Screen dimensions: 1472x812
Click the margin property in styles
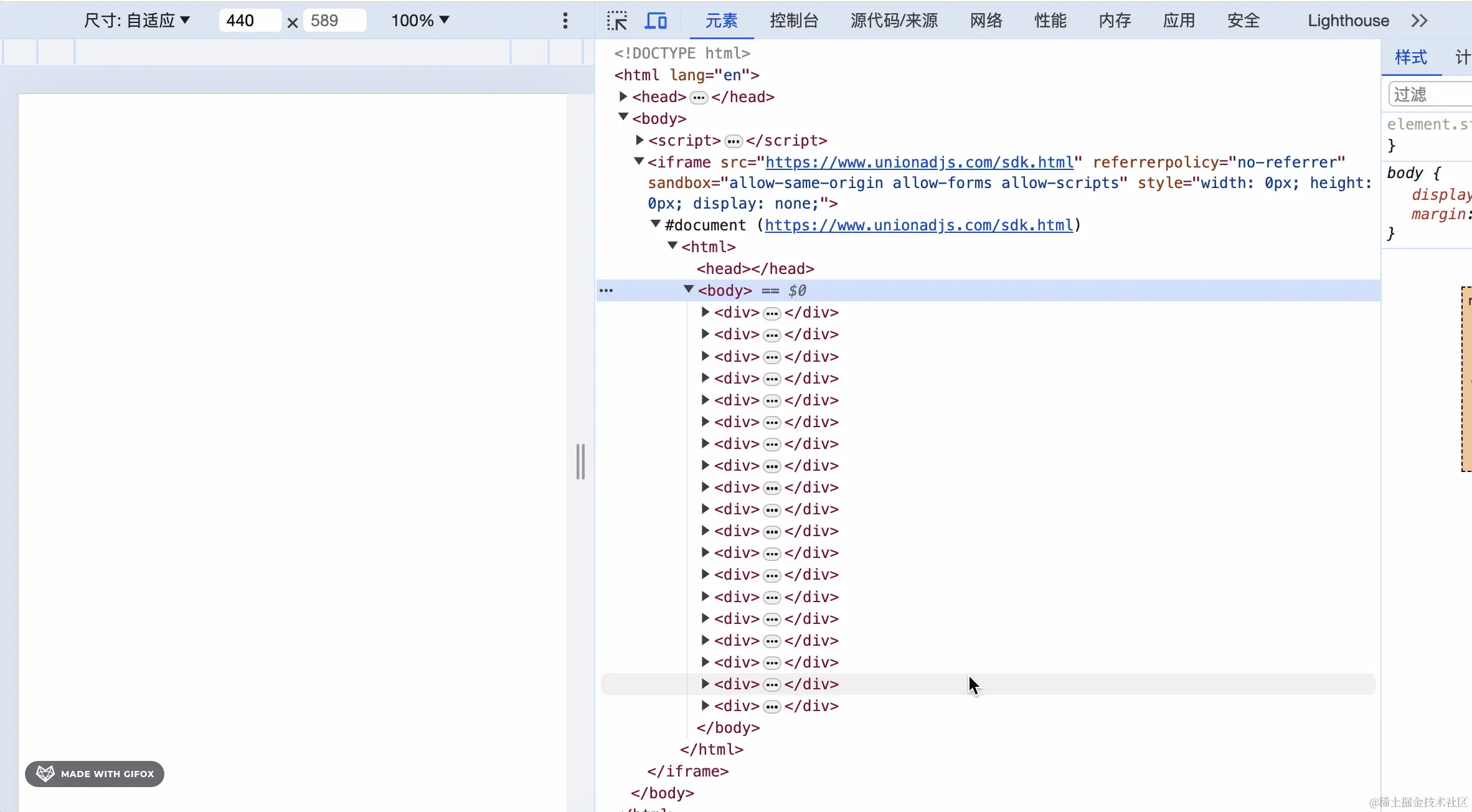[x=1440, y=214]
